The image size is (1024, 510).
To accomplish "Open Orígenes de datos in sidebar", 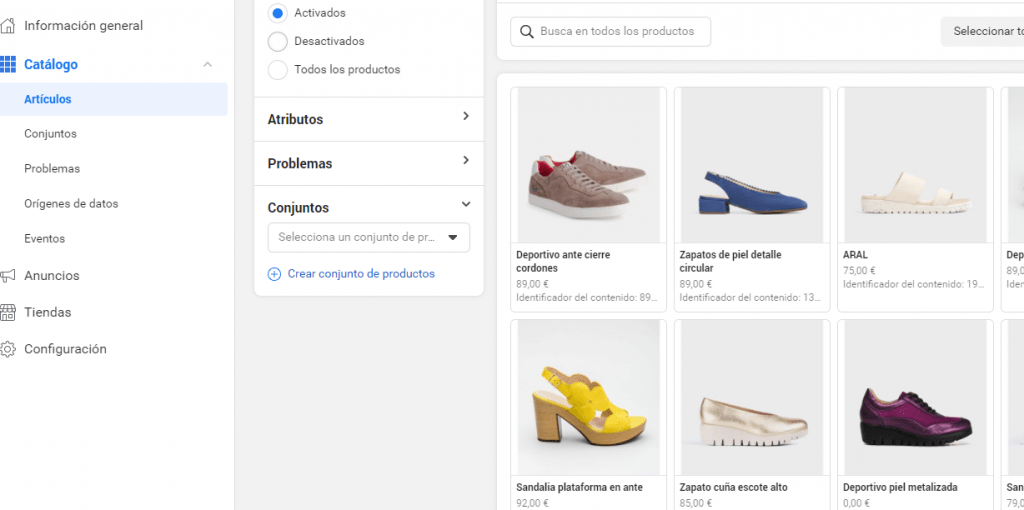I will coord(71,204).
